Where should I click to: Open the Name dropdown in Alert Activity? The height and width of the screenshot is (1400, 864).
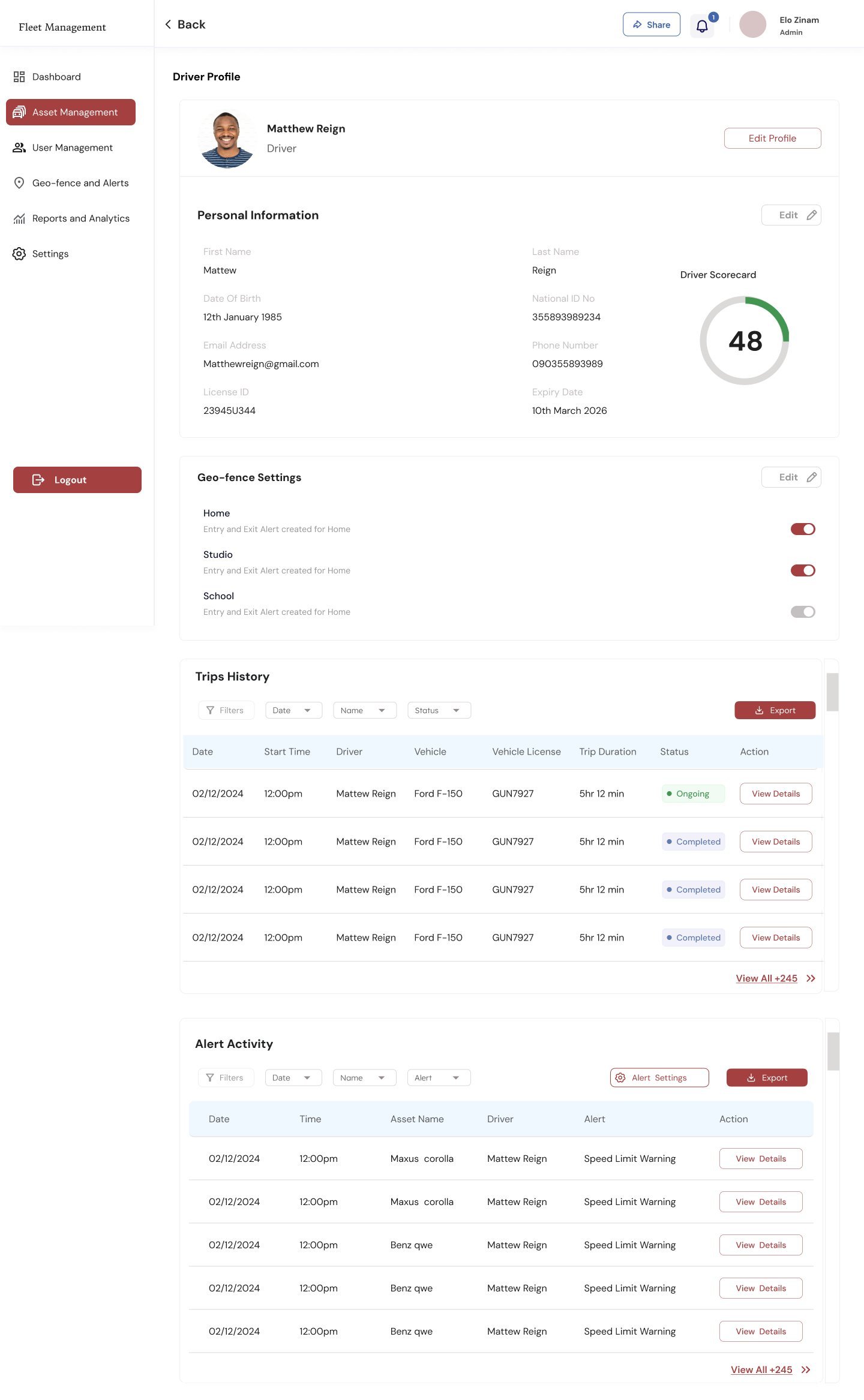[x=365, y=1078]
